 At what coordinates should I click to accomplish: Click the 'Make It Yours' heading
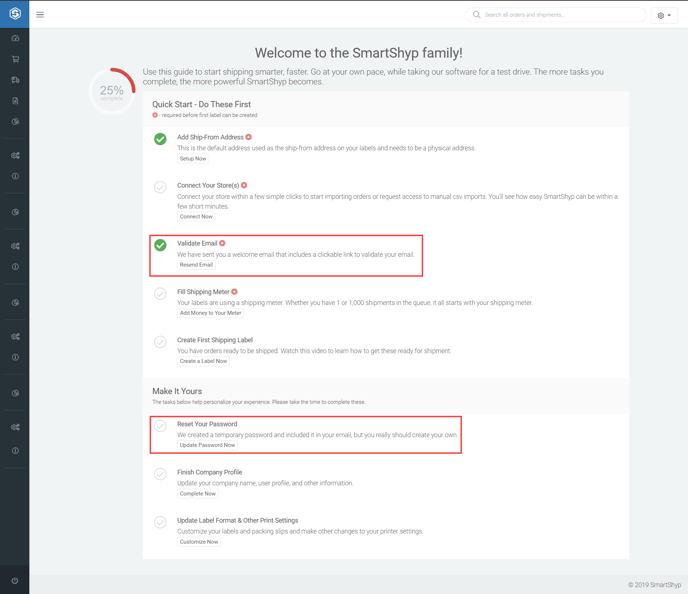pos(177,391)
